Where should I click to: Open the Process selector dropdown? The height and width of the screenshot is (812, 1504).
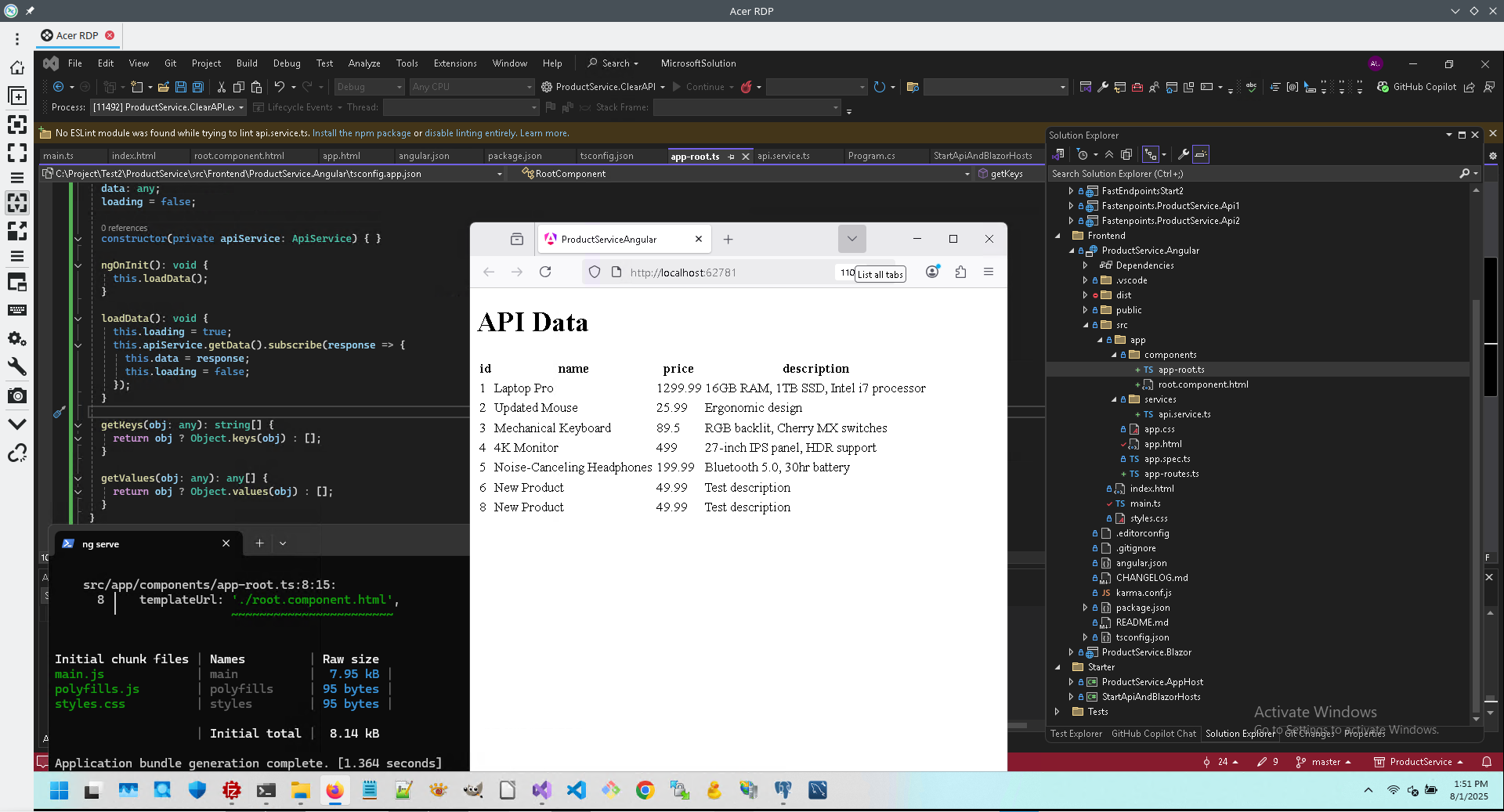tap(168, 107)
